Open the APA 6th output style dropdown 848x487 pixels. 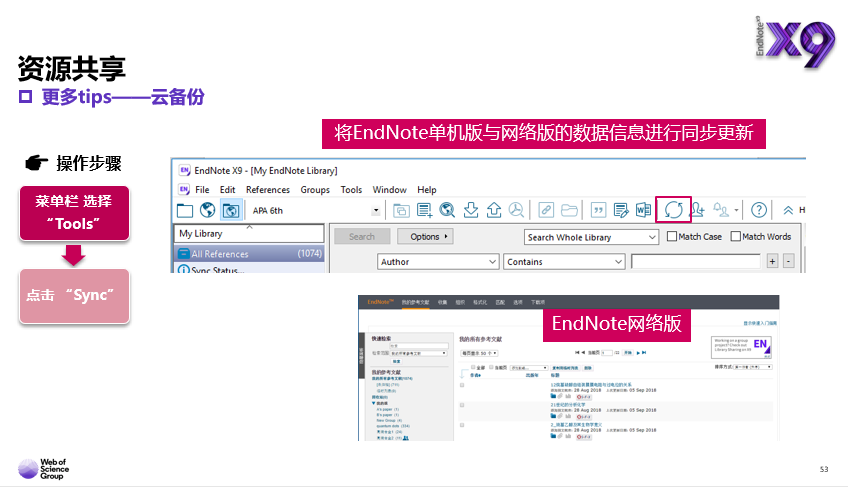click(x=375, y=210)
